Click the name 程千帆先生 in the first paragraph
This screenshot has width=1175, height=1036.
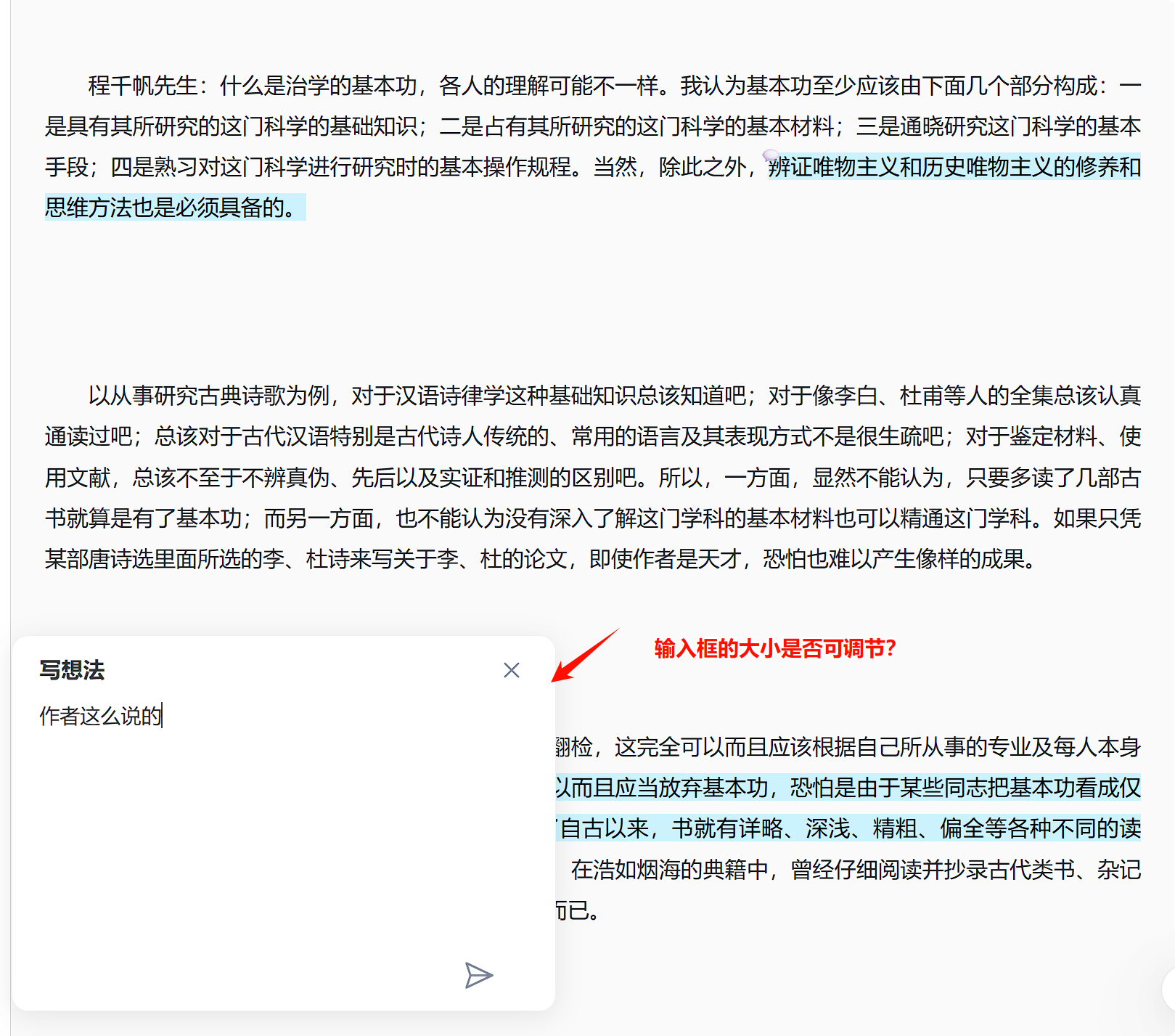pyautogui.click(x=143, y=86)
